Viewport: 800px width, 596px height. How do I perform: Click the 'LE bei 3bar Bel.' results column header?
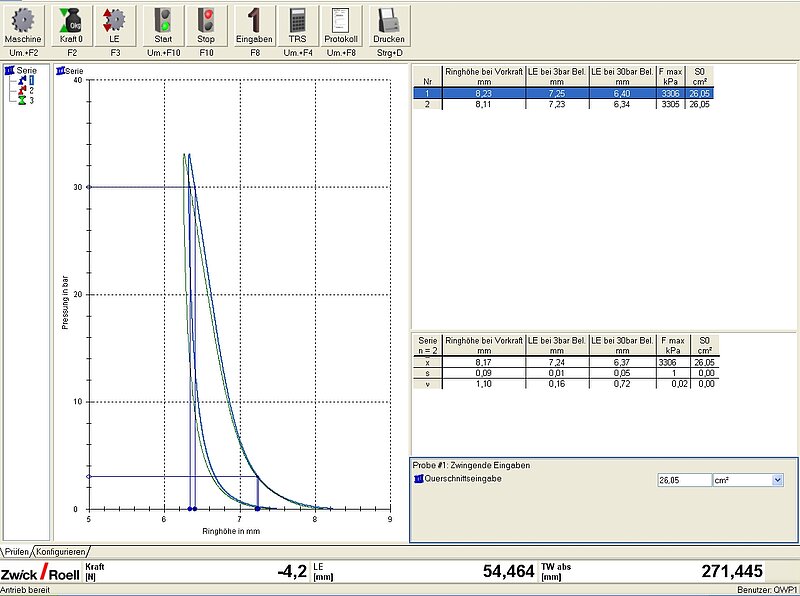click(557, 77)
